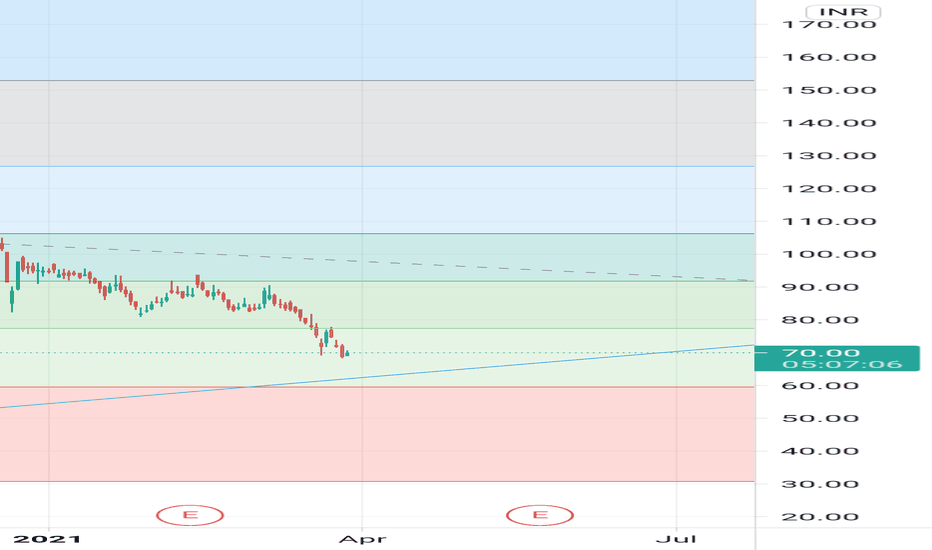The image size is (932, 550).
Task: Click the 170.00 price axis label
Action: [x=829, y=24]
